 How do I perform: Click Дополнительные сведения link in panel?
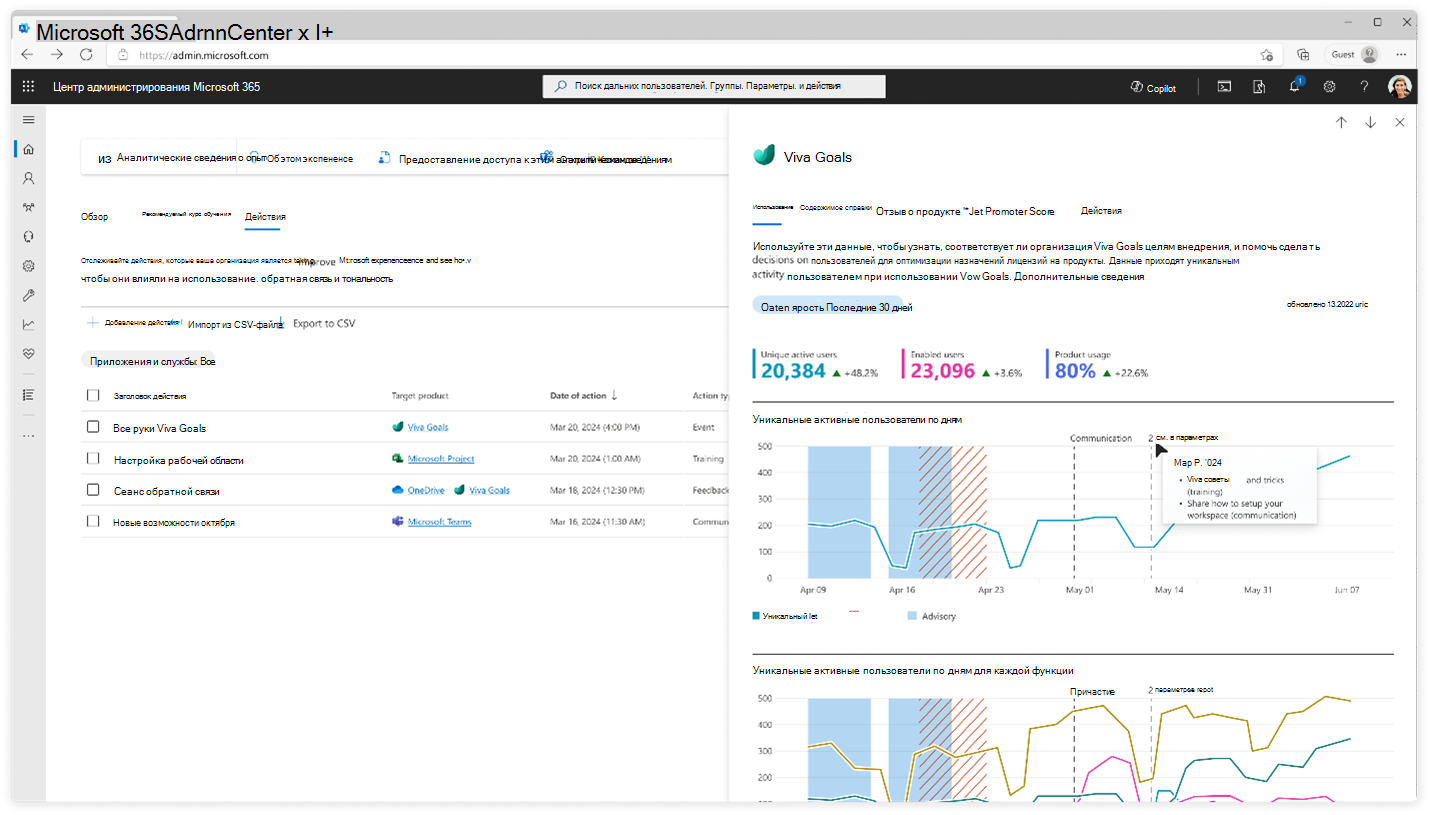pos(1079,276)
